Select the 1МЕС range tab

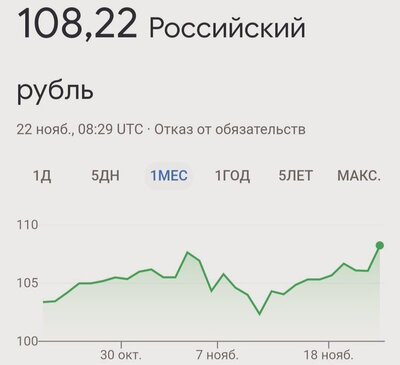pyautogui.click(x=169, y=175)
